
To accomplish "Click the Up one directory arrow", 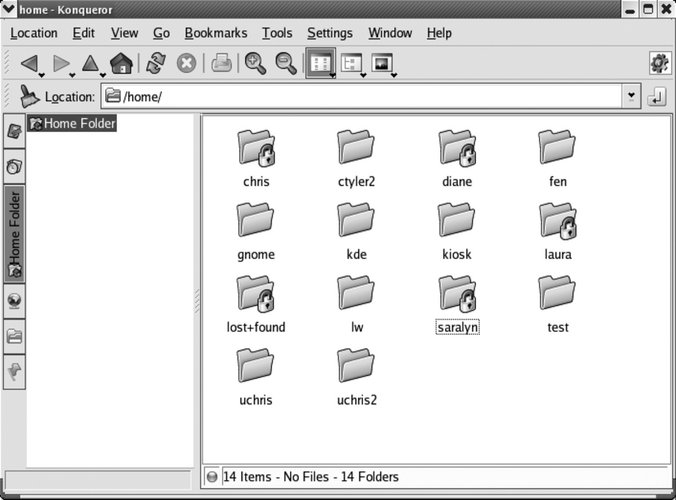I will tap(90, 63).
